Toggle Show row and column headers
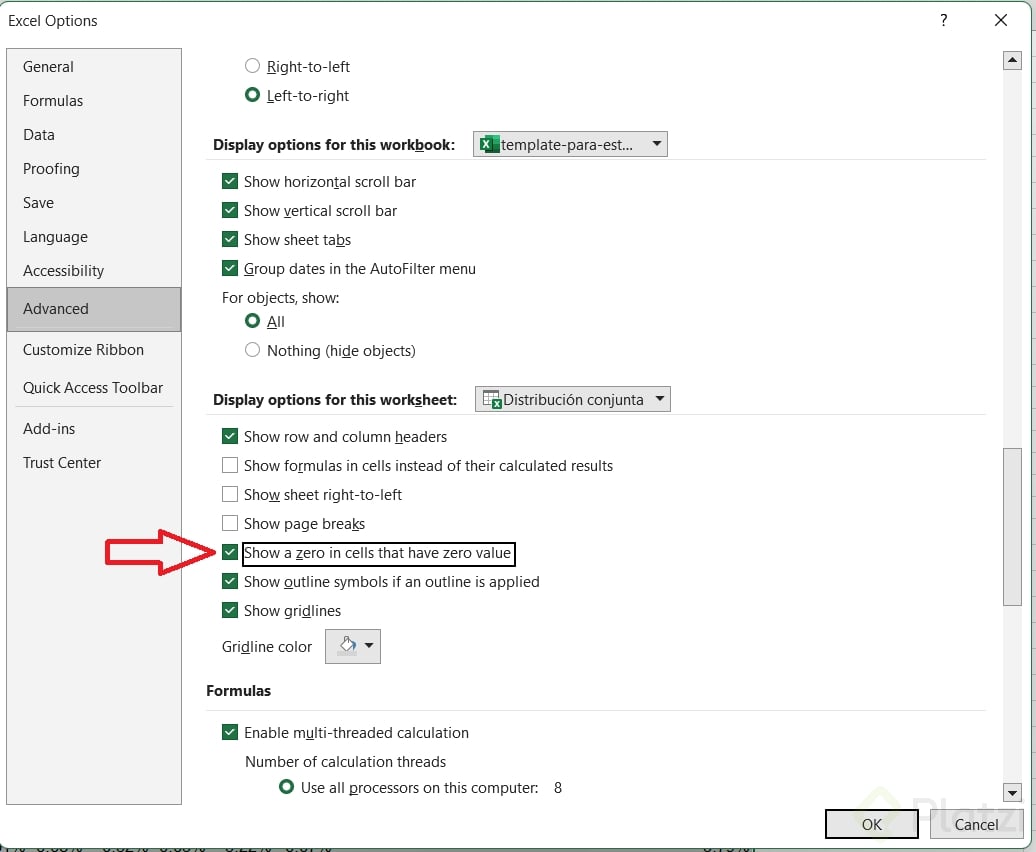This screenshot has height=852, width=1036. 230,436
